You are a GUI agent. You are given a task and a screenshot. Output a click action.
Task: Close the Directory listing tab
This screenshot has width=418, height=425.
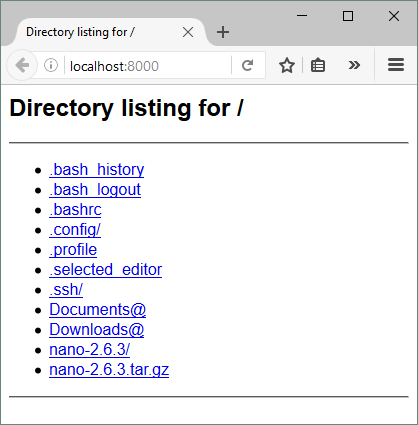tap(188, 32)
